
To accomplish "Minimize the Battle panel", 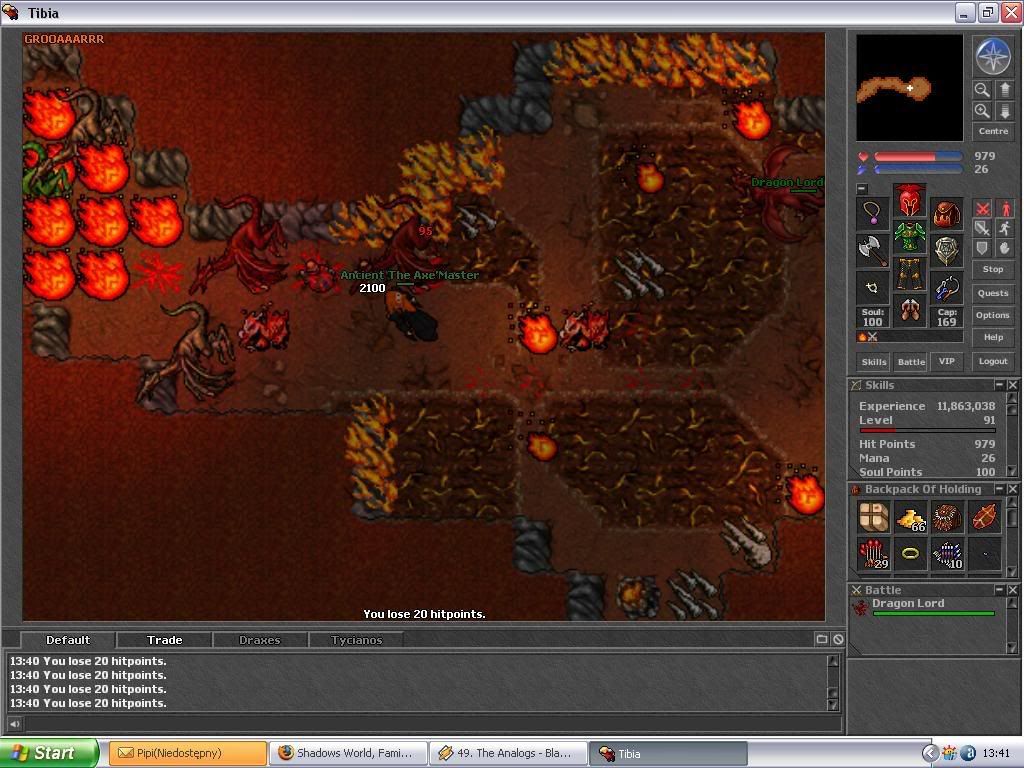I will (x=999, y=589).
